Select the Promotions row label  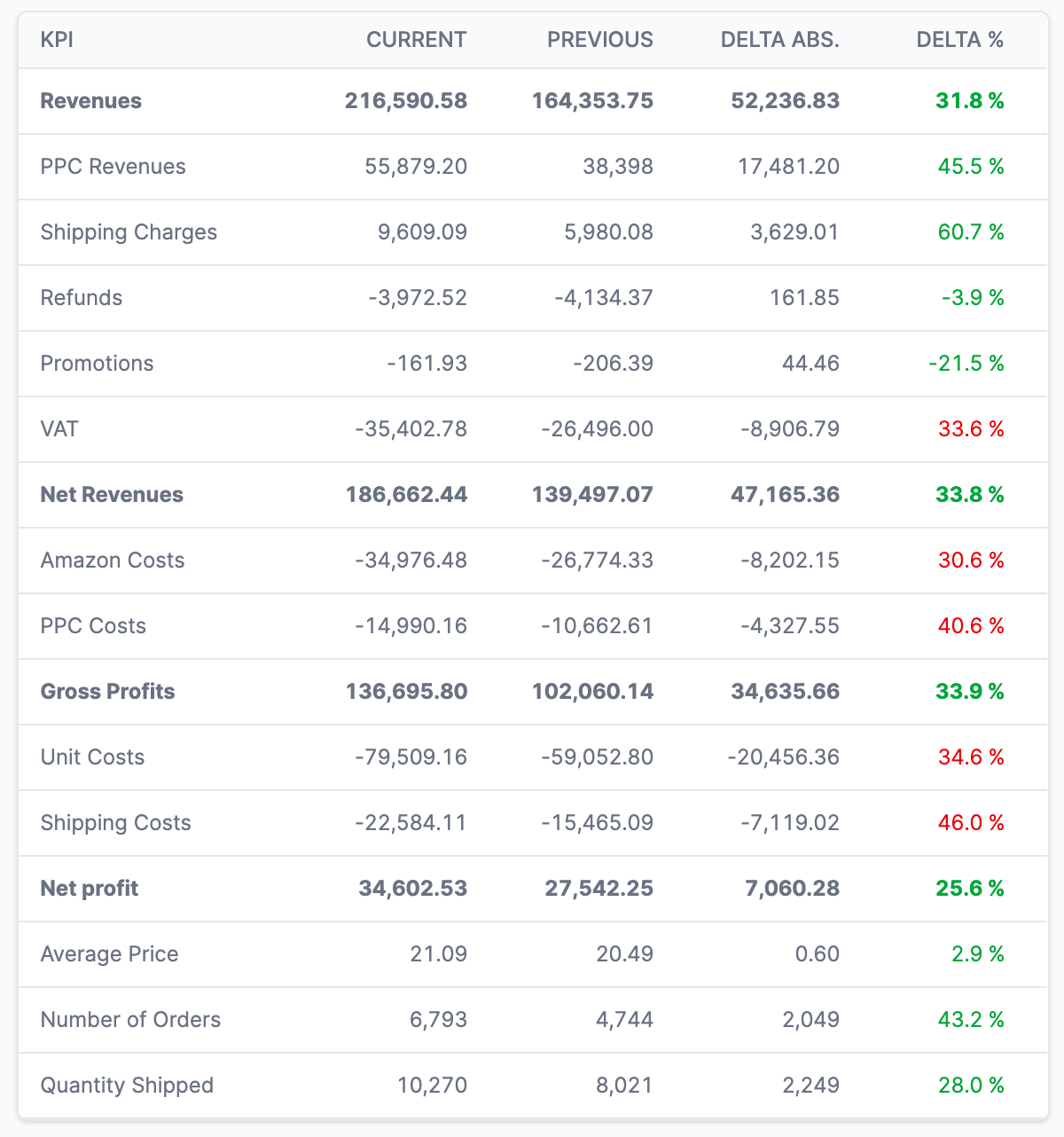point(97,364)
